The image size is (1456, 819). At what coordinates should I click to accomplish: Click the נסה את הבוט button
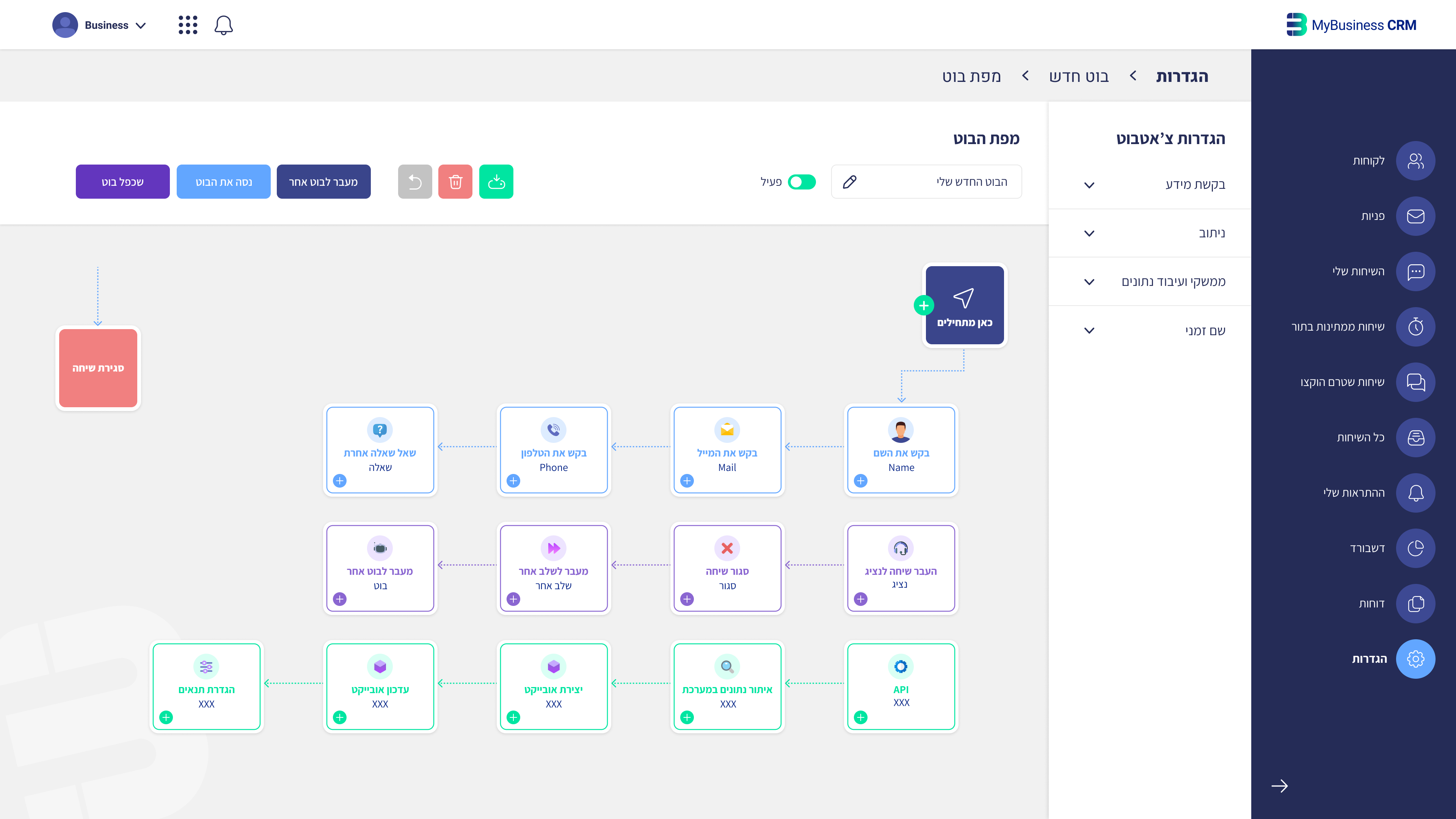coord(223,182)
